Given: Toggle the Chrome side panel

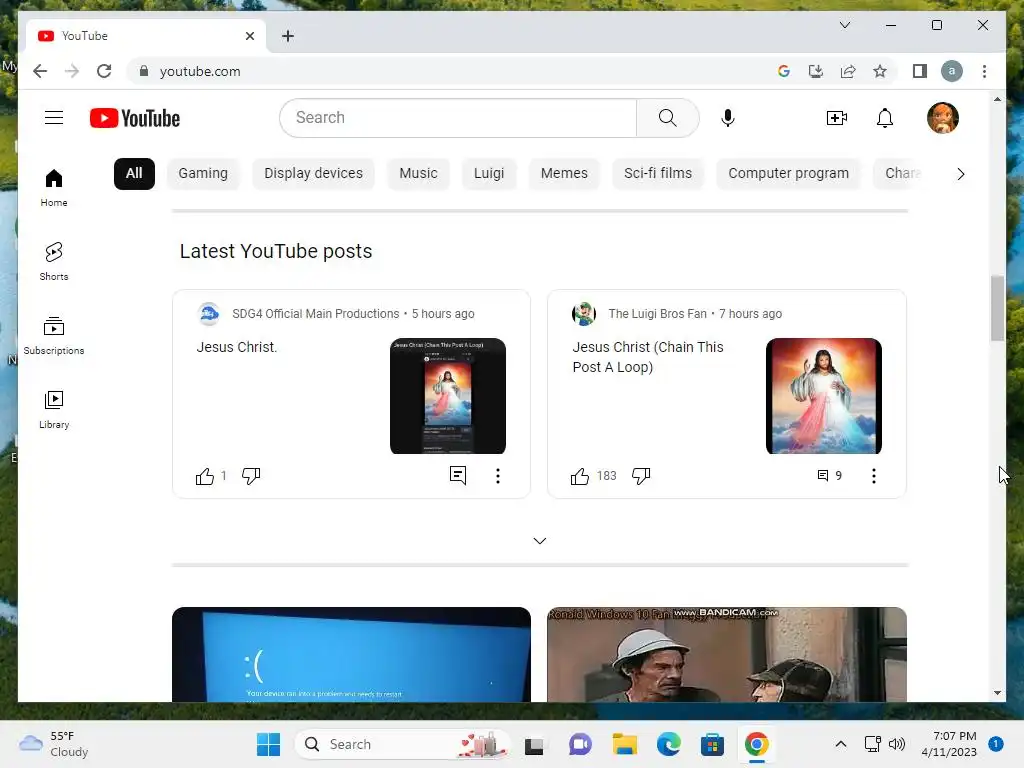Looking at the screenshot, I should click(920, 71).
